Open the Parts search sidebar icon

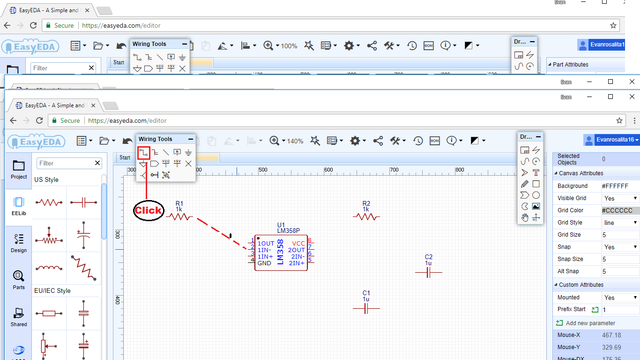19,280
